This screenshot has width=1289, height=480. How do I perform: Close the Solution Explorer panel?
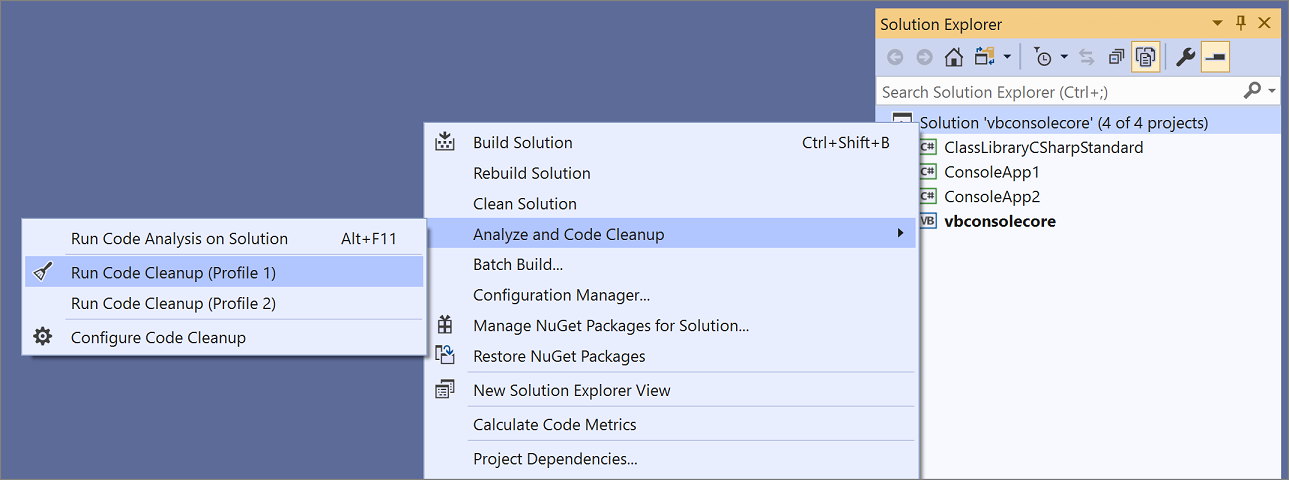(x=1265, y=22)
